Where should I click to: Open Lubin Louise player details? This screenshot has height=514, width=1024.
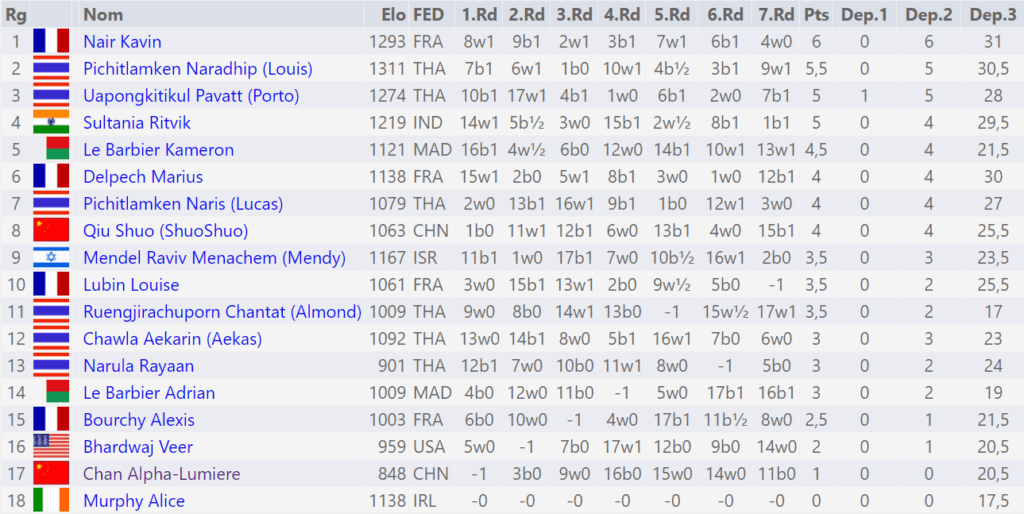[131, 285]
